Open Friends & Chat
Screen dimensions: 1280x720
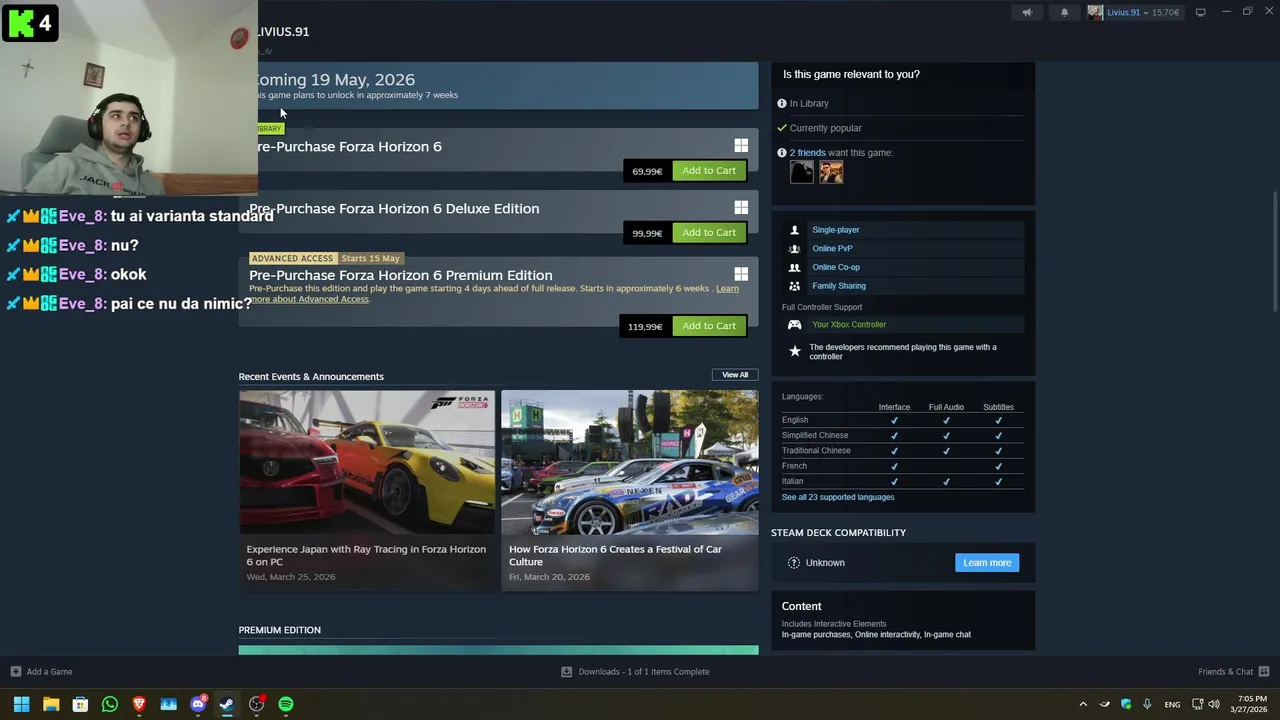[1233, 672]
